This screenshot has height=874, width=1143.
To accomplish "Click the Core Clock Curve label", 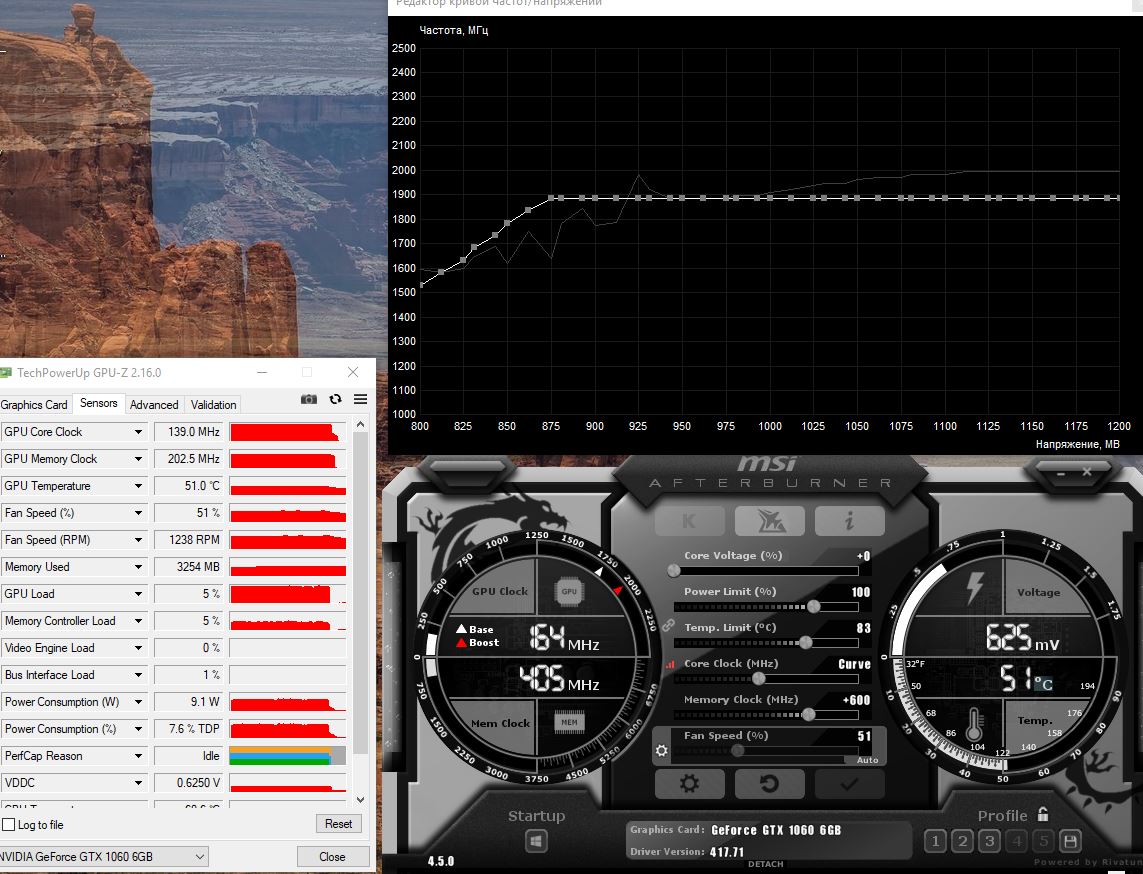I will click(x=854, y=664).
